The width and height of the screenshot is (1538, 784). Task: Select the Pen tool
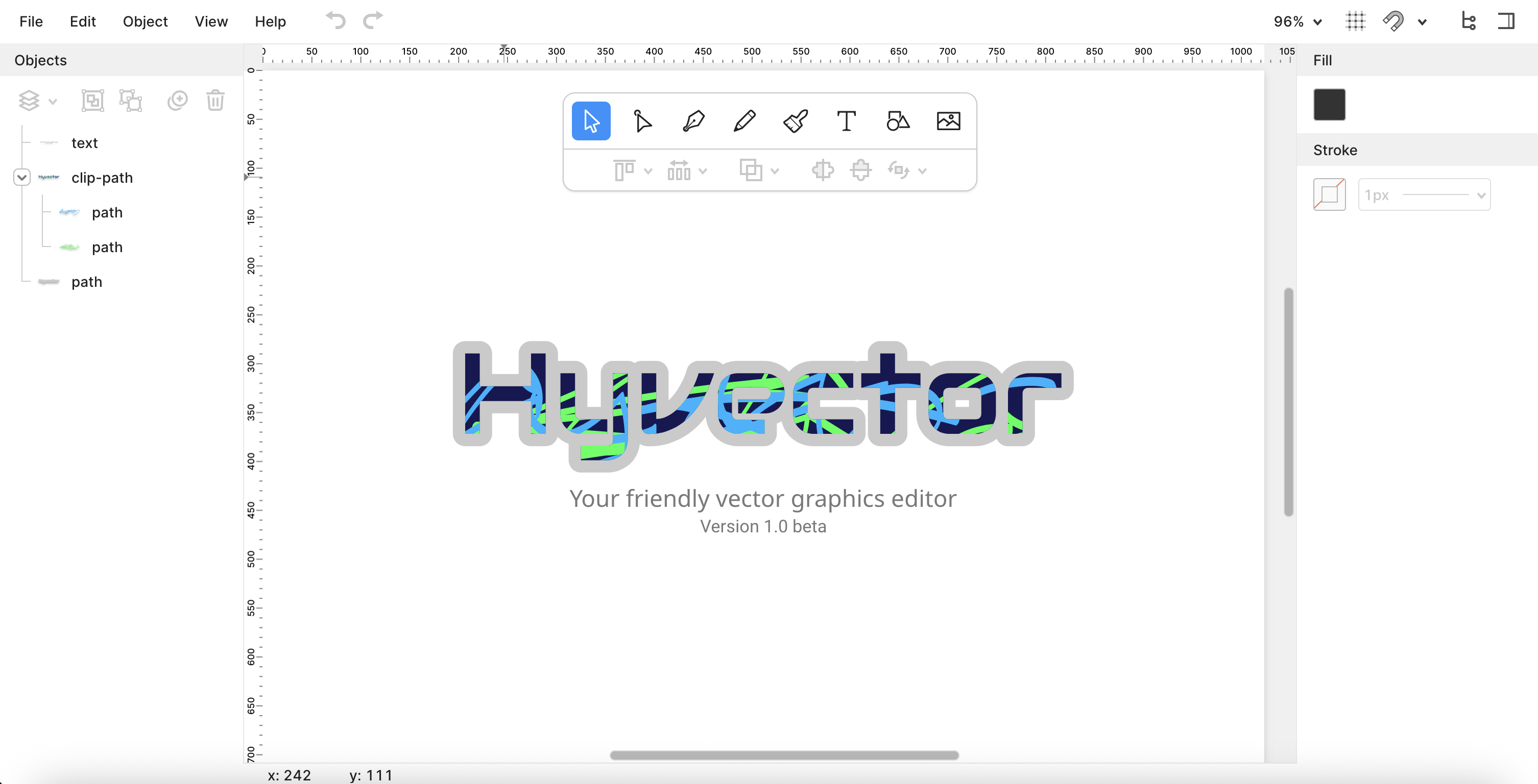[693, 121]
